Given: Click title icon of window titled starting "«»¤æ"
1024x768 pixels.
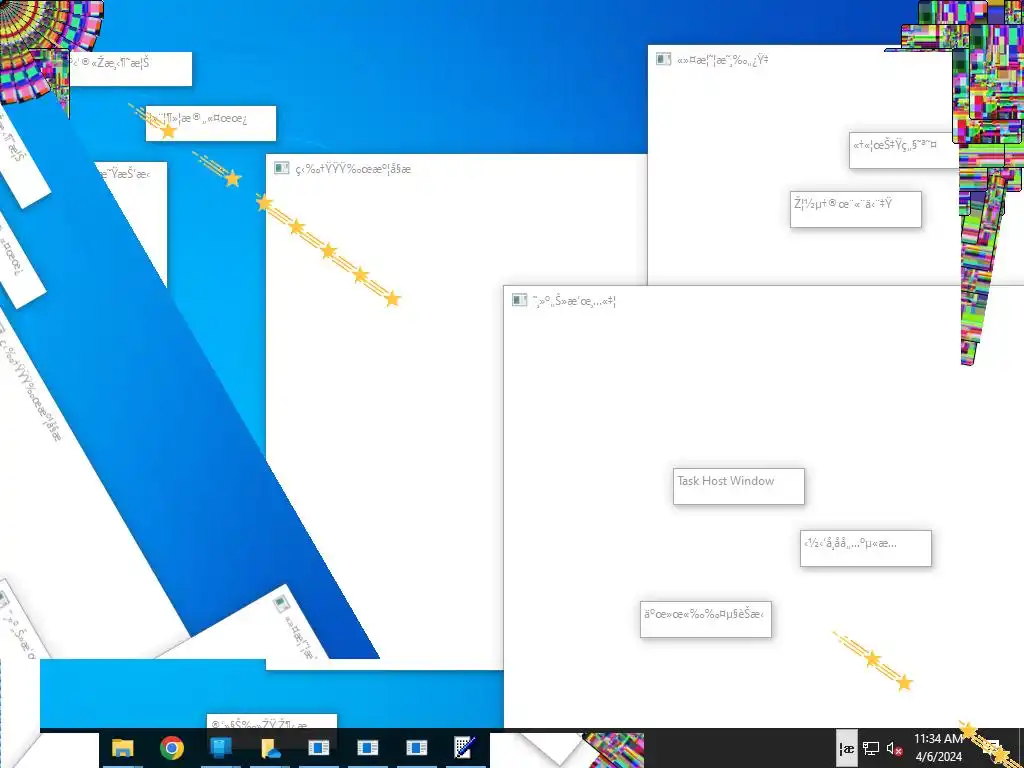Looking at the screenshot, I should coord(664,59).
